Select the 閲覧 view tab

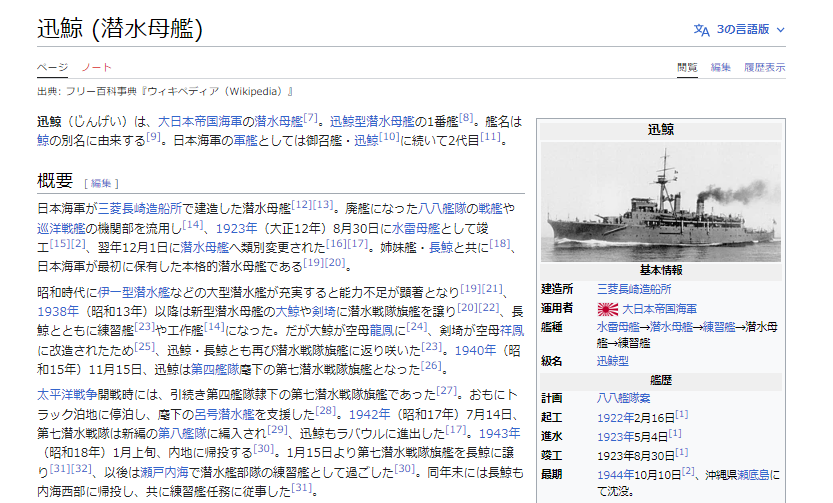click(x=687, y=67)
